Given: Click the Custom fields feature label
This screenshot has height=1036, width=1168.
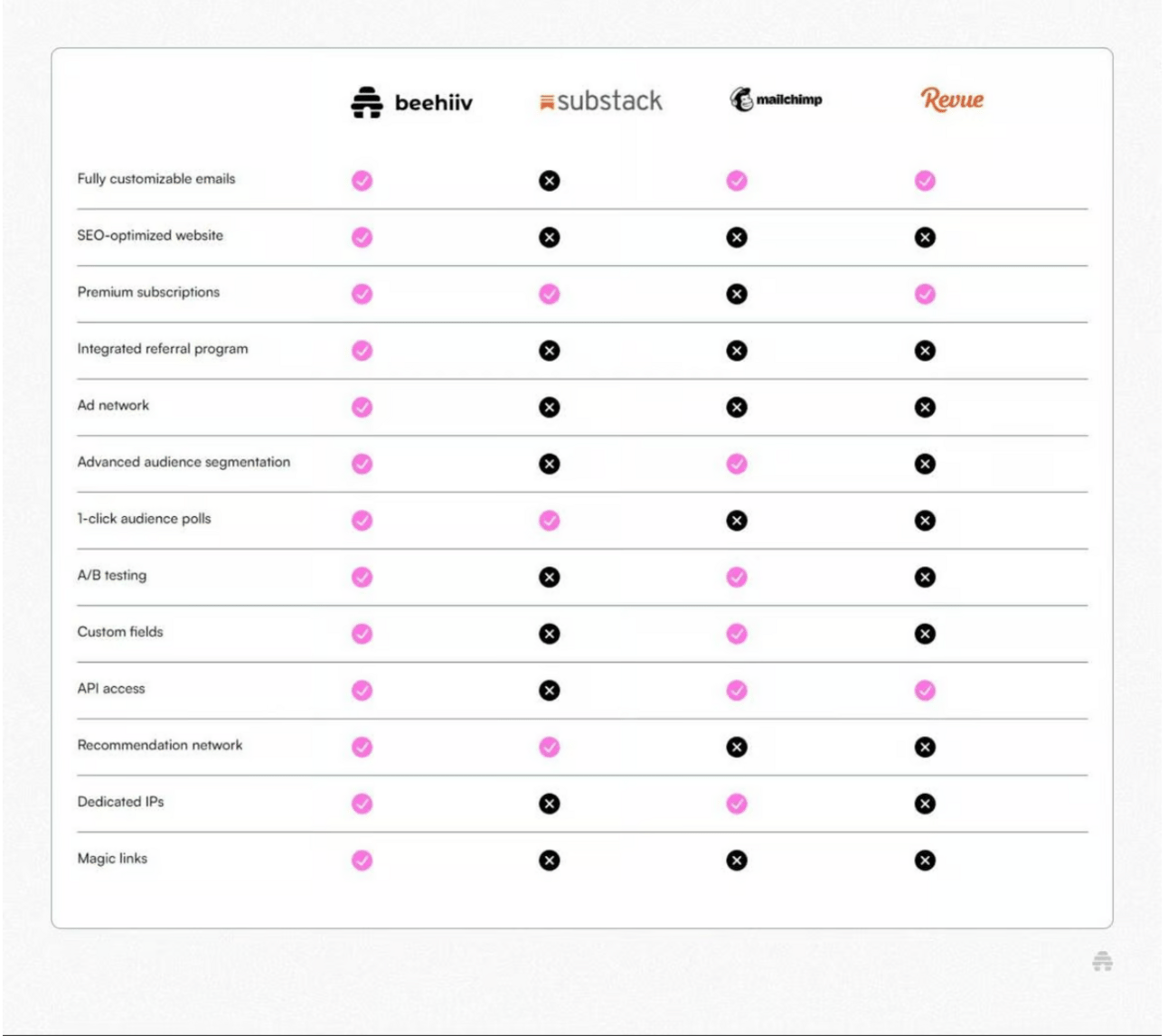Looking at the screenshot, I should click(120, 632).
